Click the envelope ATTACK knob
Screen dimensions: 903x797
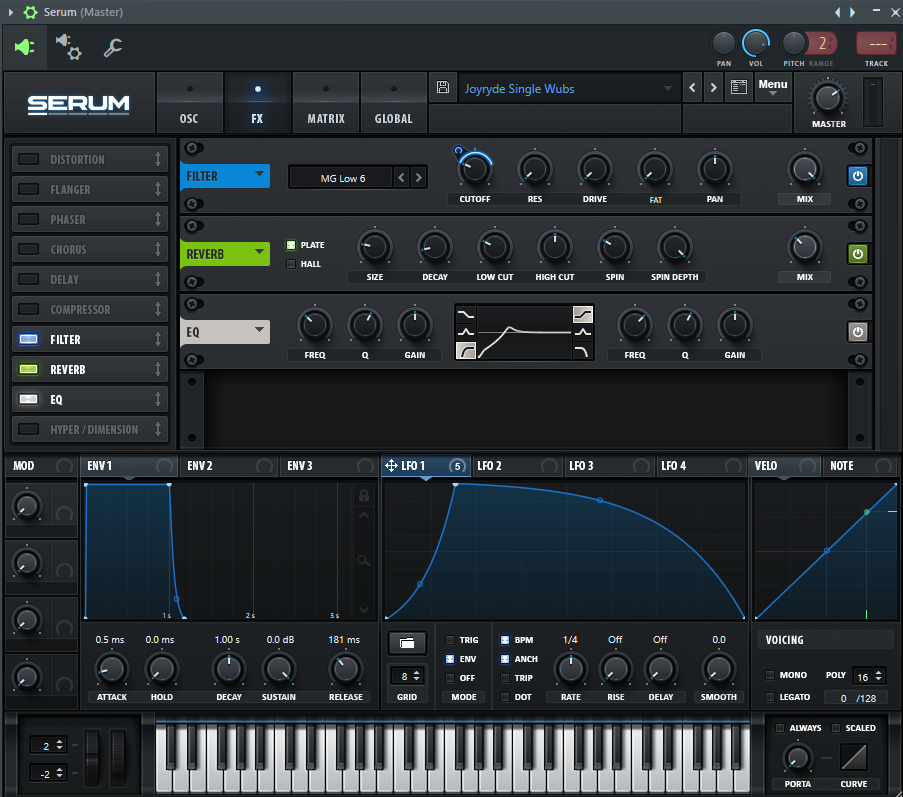pos(111,669)
